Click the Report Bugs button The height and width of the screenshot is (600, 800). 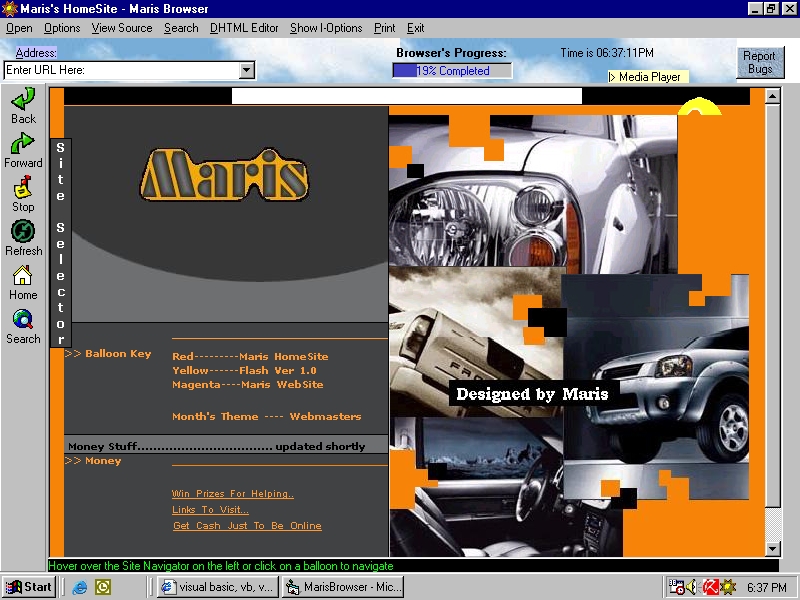point(760,63)
